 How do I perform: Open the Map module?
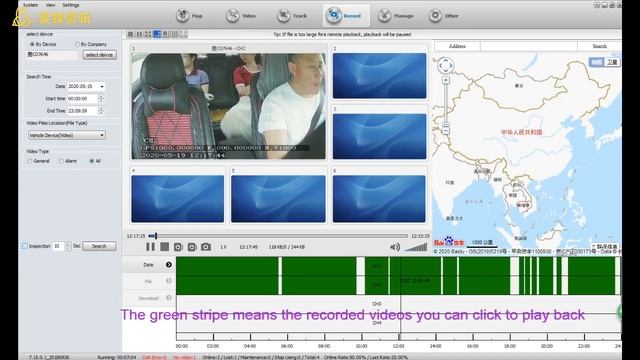(189, 16)
